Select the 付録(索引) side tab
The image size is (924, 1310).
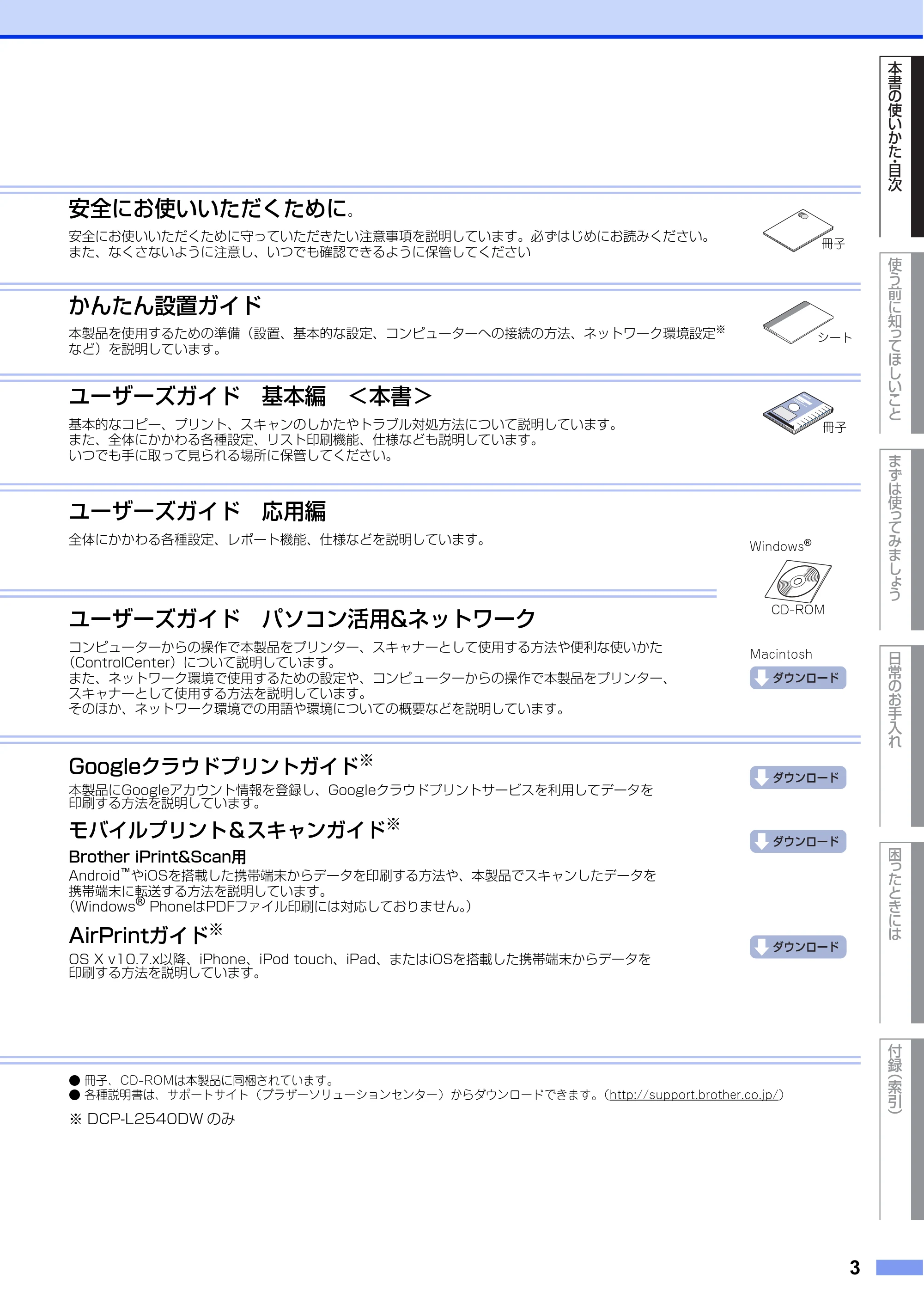click(x=901, y=1129)
